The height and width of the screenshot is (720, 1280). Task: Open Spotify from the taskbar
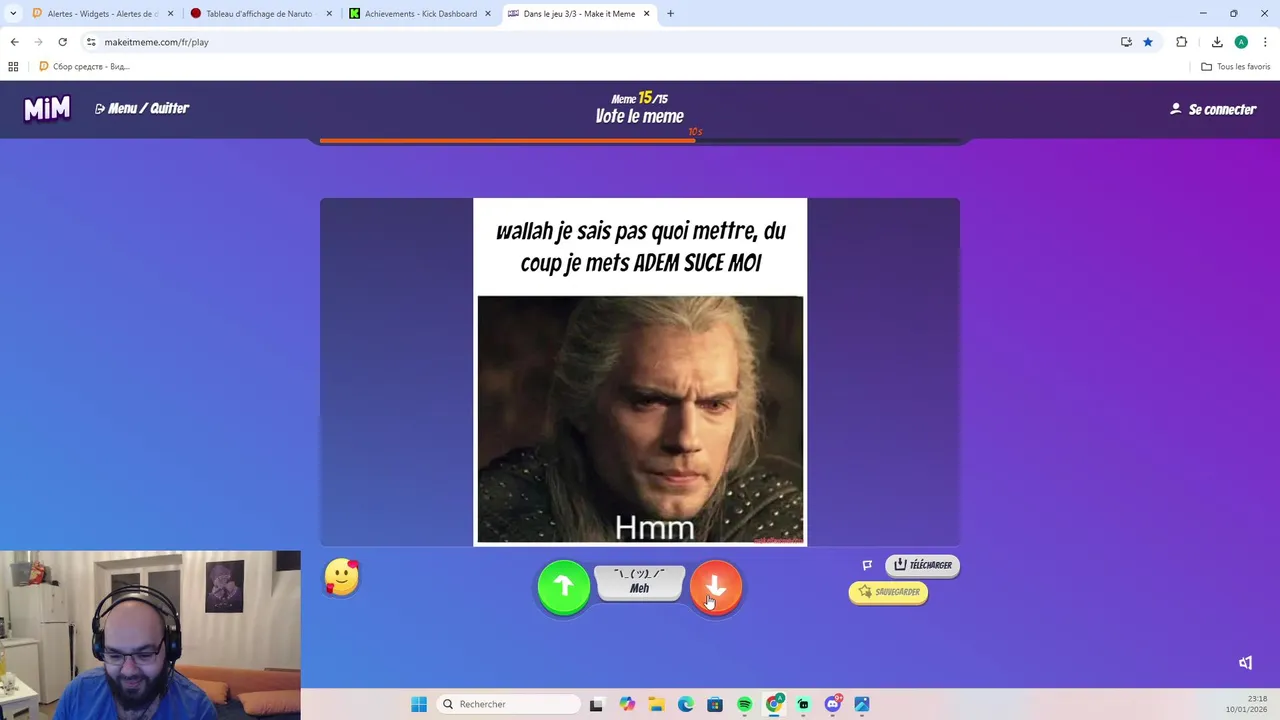pyautogui.click(x=745, y=704)
